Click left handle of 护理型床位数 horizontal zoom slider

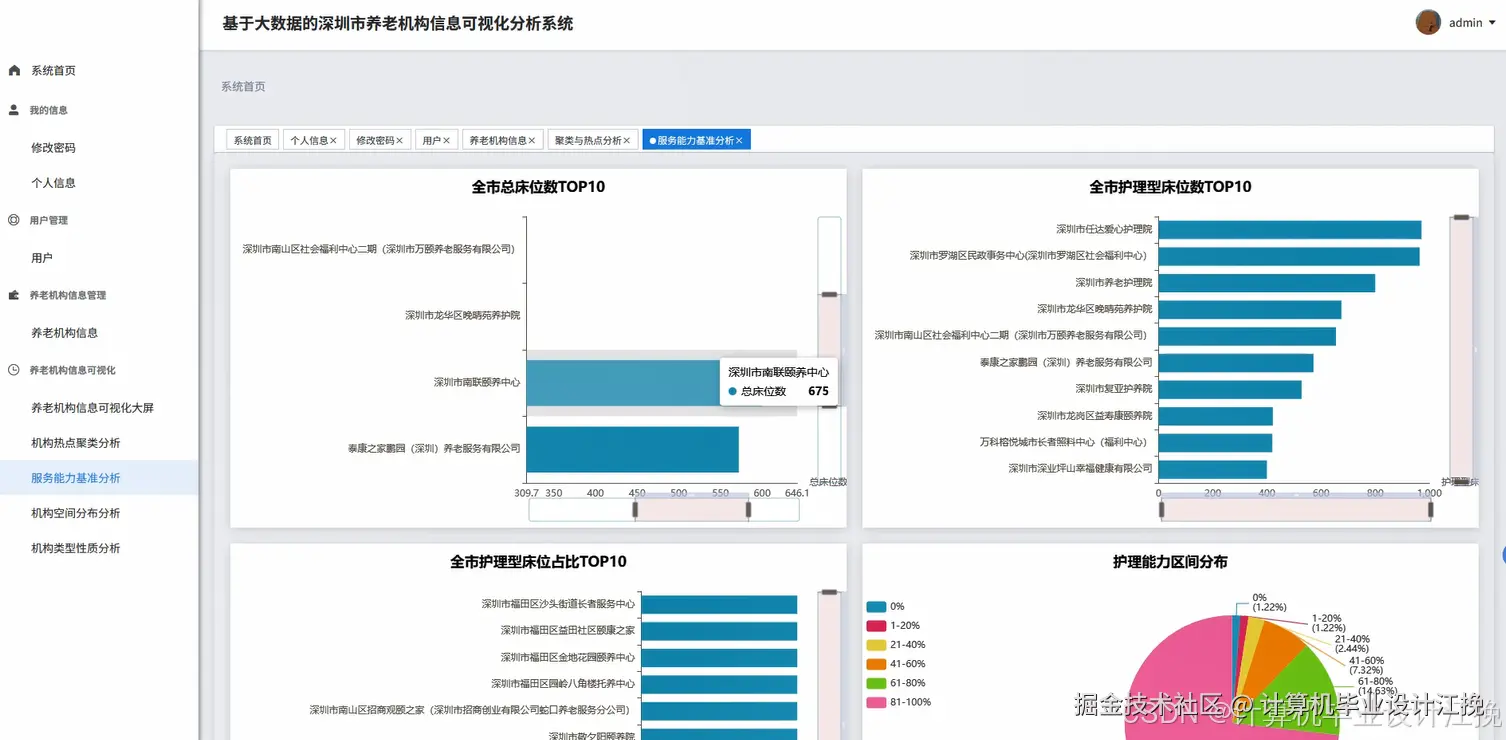(x=1162, y=510)
